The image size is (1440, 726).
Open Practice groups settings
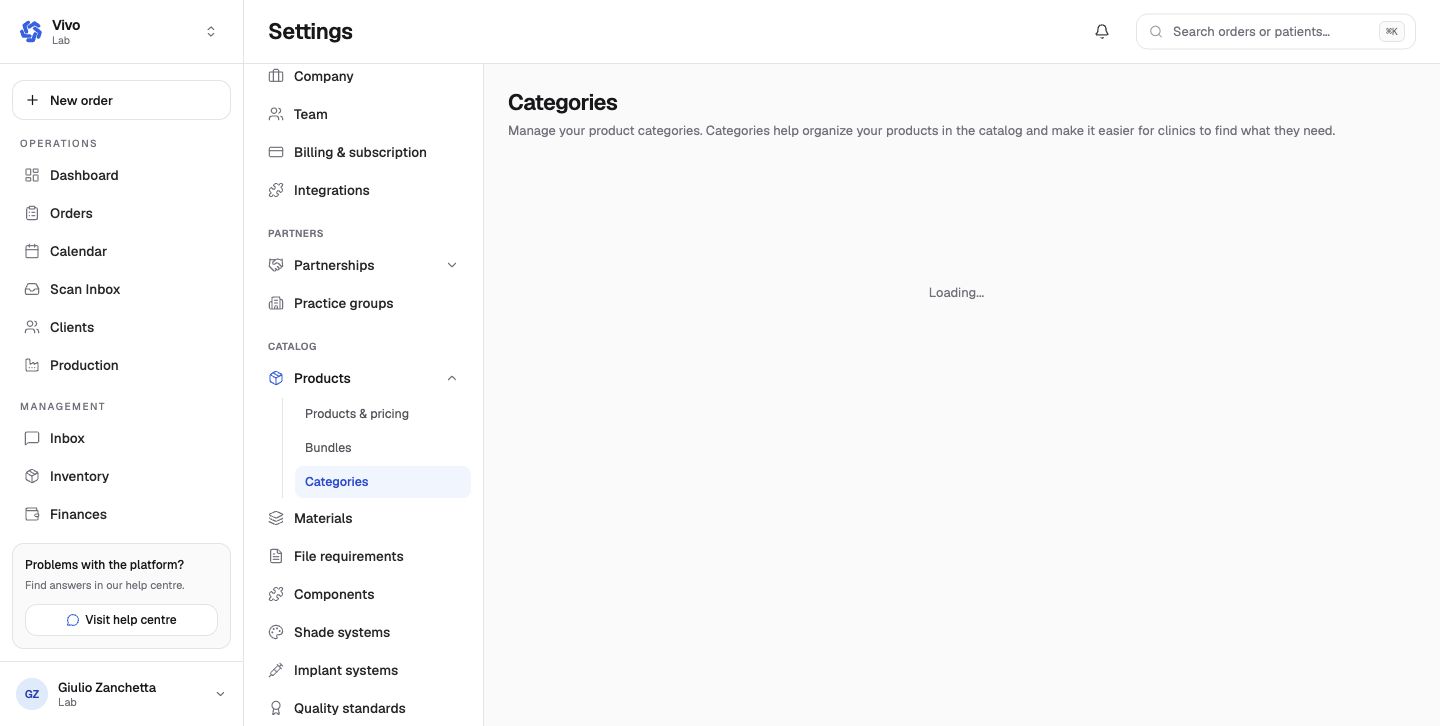point(363,303)
